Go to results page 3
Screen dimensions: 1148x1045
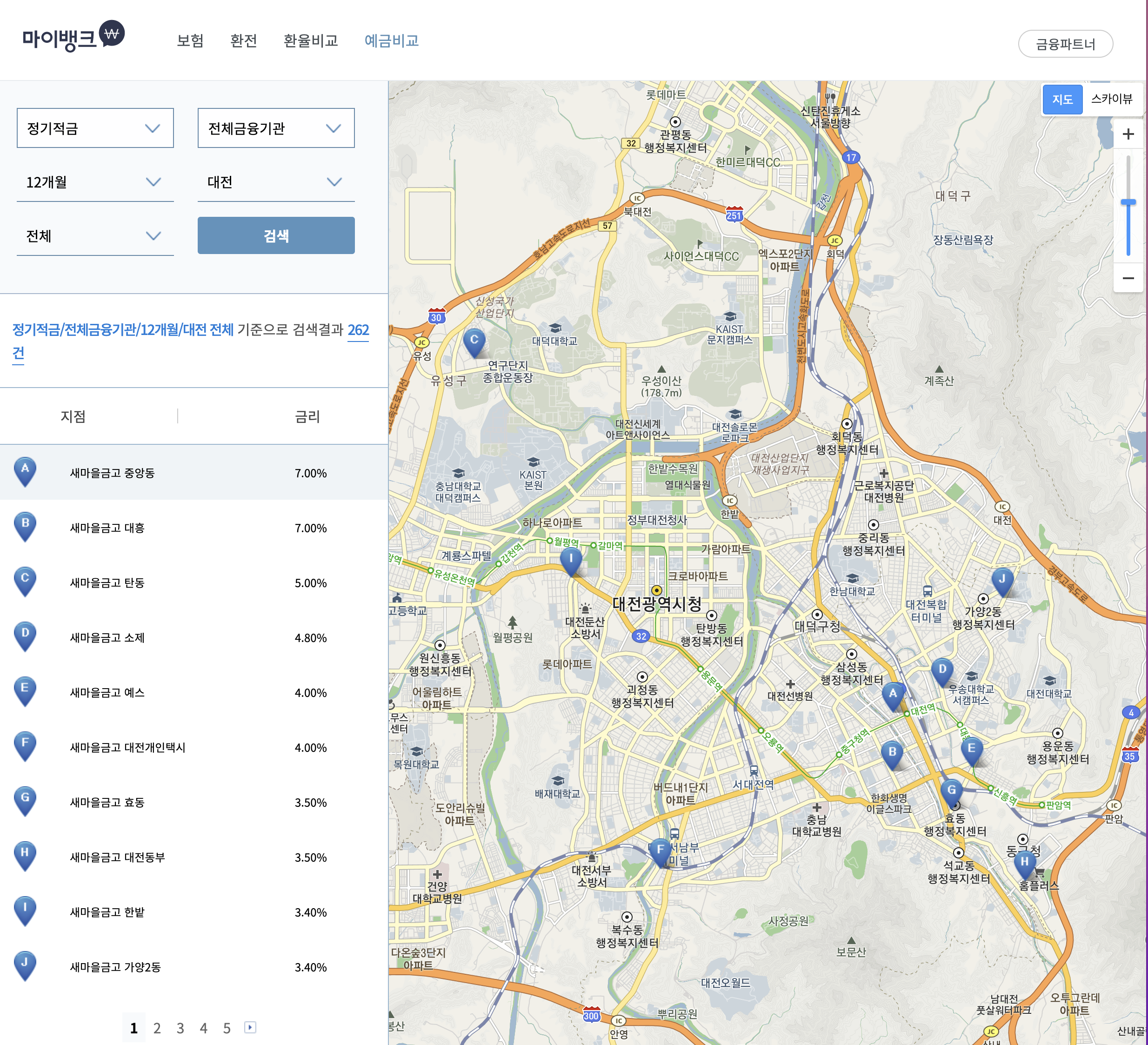click(x=180, y=1028)
